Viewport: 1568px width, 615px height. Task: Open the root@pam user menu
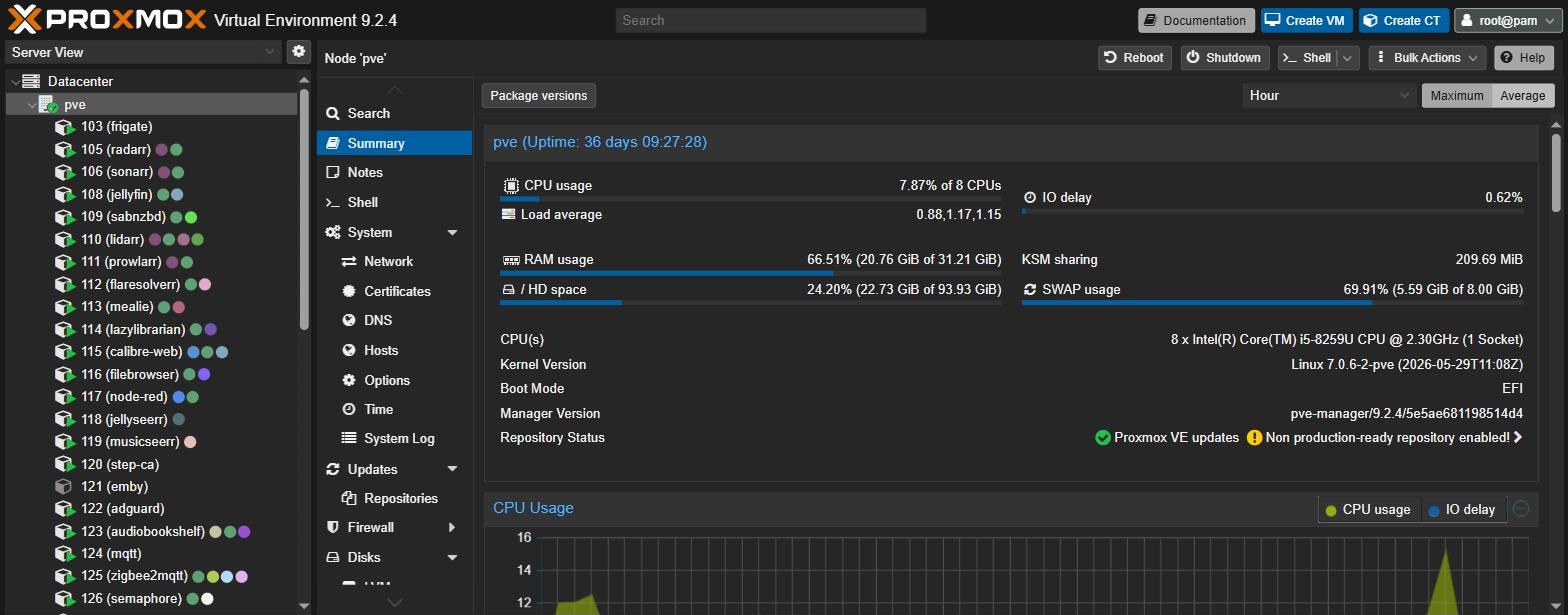pyautogui.click(x=1507, y=20)
